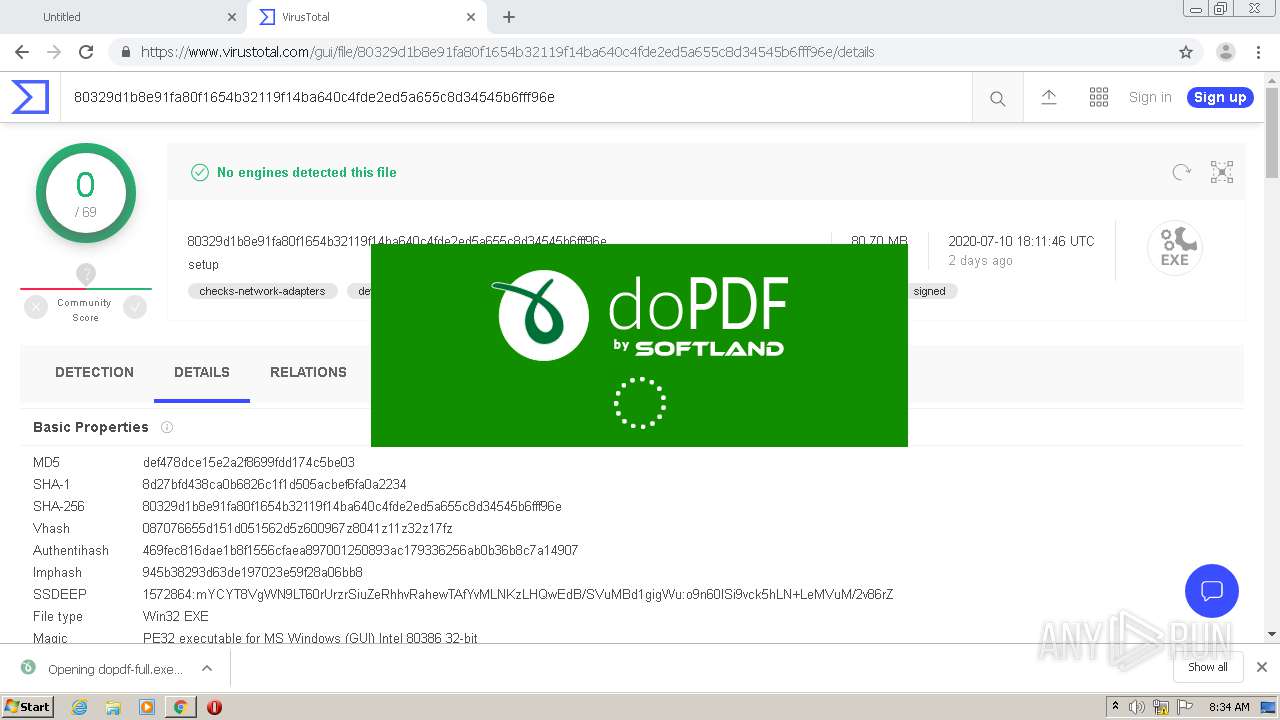Screen dimensions: 1280x720
Task: Click the Vhash value
Action: click(x=297, y=528)
